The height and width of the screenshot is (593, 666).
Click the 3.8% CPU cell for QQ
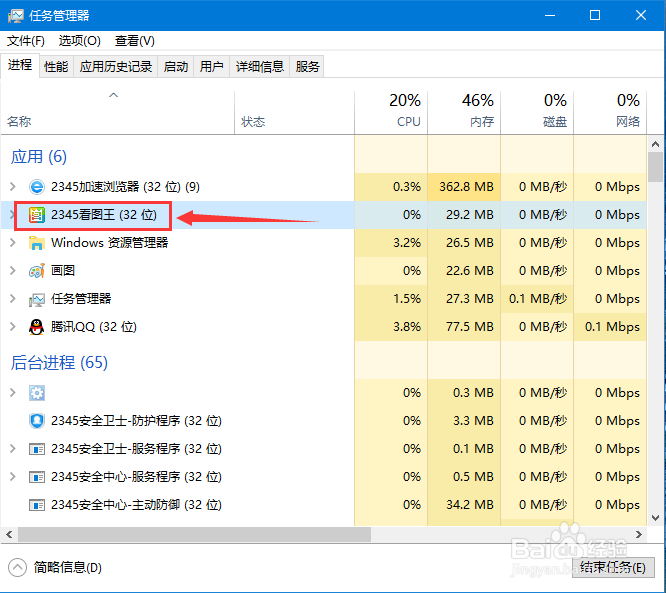(391, 327)
